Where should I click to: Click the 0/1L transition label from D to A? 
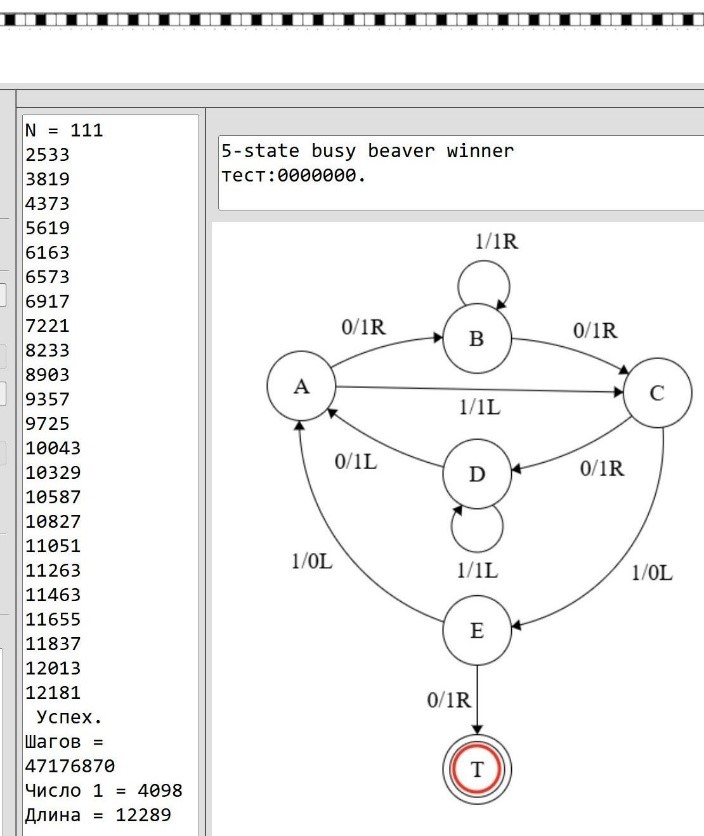pos(355,462)
